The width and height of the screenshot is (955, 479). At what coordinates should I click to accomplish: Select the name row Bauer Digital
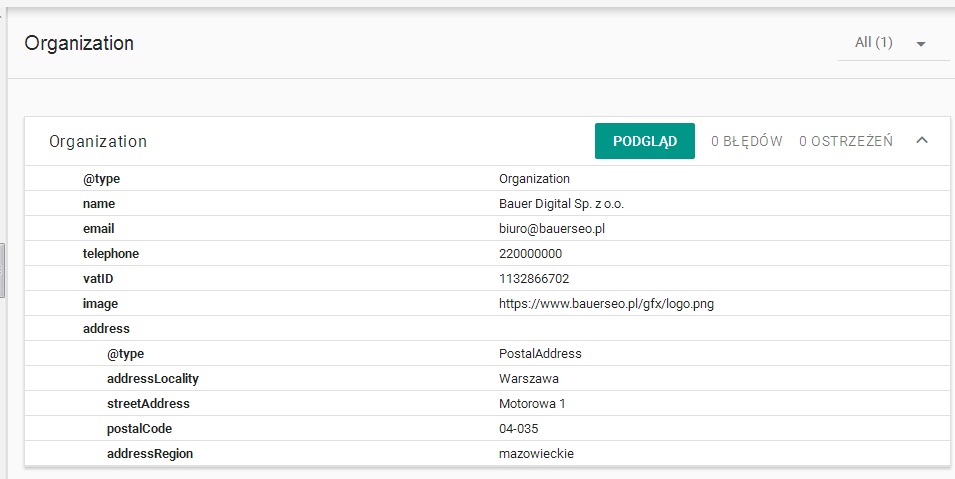tap(487, 204)
